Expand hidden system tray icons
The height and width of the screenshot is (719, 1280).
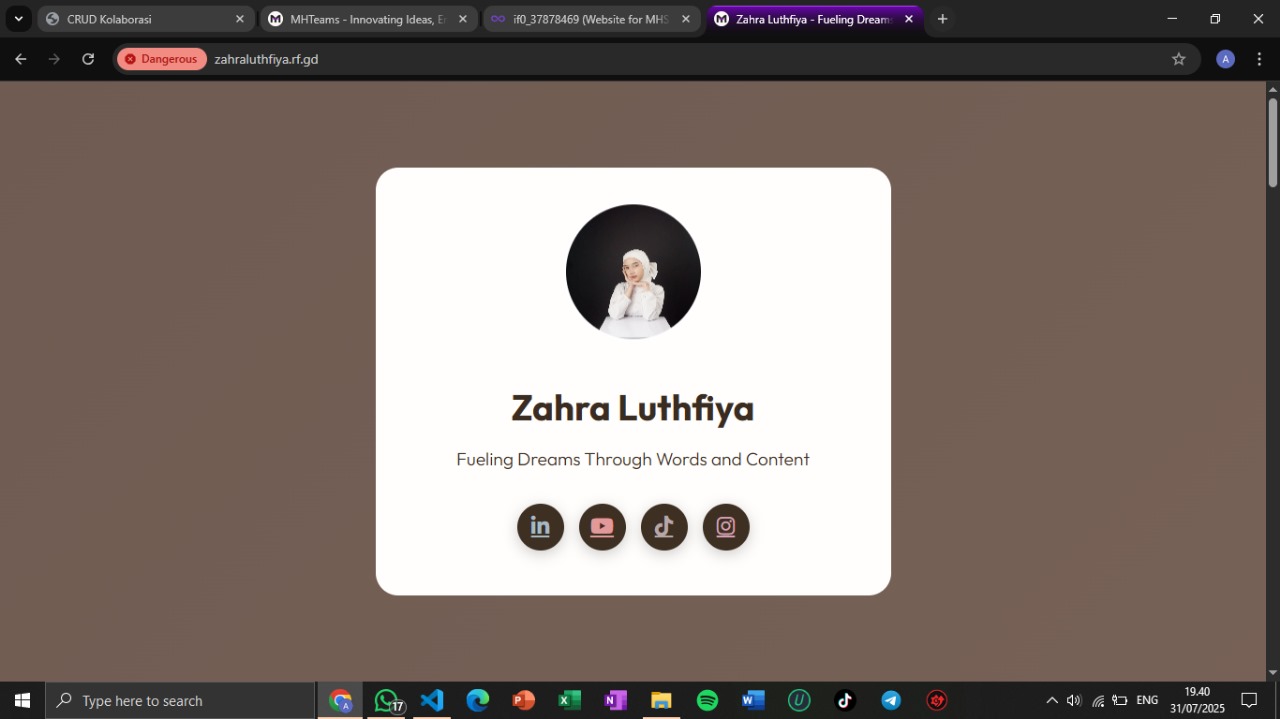(x=1051, y=700)
